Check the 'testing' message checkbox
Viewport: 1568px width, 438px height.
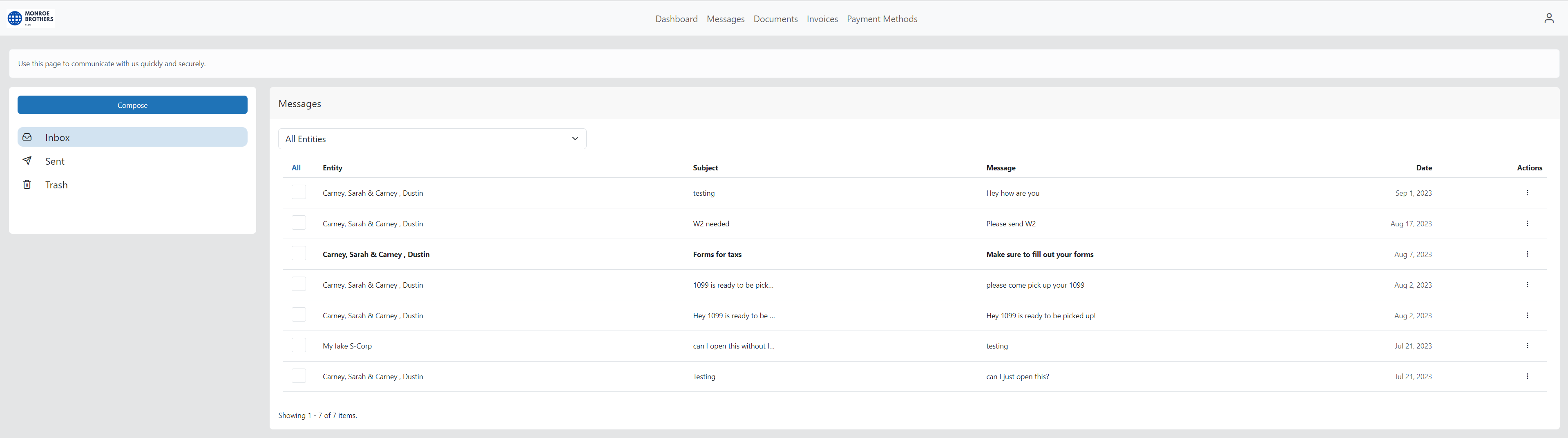(299, 192)
